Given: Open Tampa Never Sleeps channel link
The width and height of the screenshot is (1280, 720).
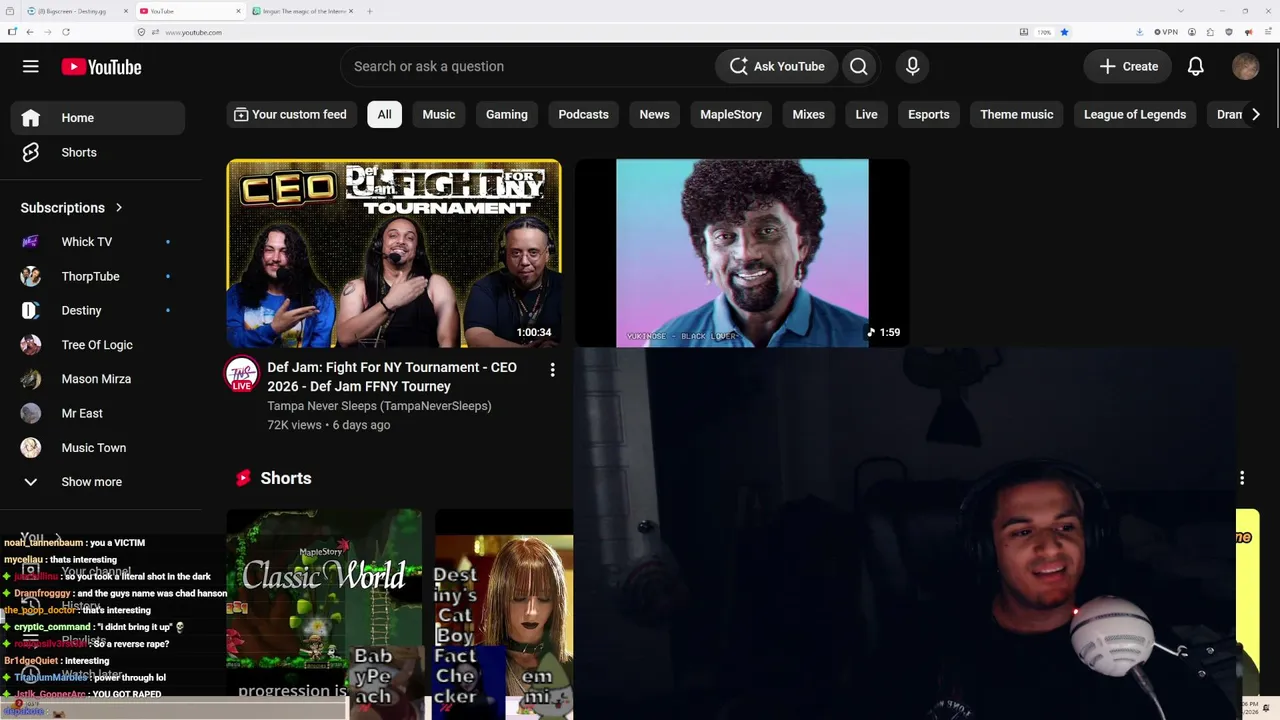Looking at the screenshot, I should (379, 406).
